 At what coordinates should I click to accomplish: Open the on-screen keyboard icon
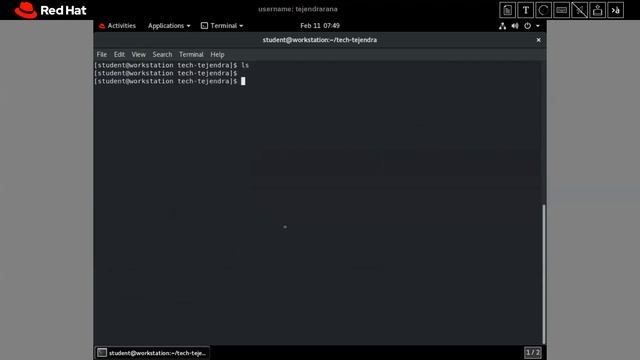pyautogui.click(x=562, y=10)
